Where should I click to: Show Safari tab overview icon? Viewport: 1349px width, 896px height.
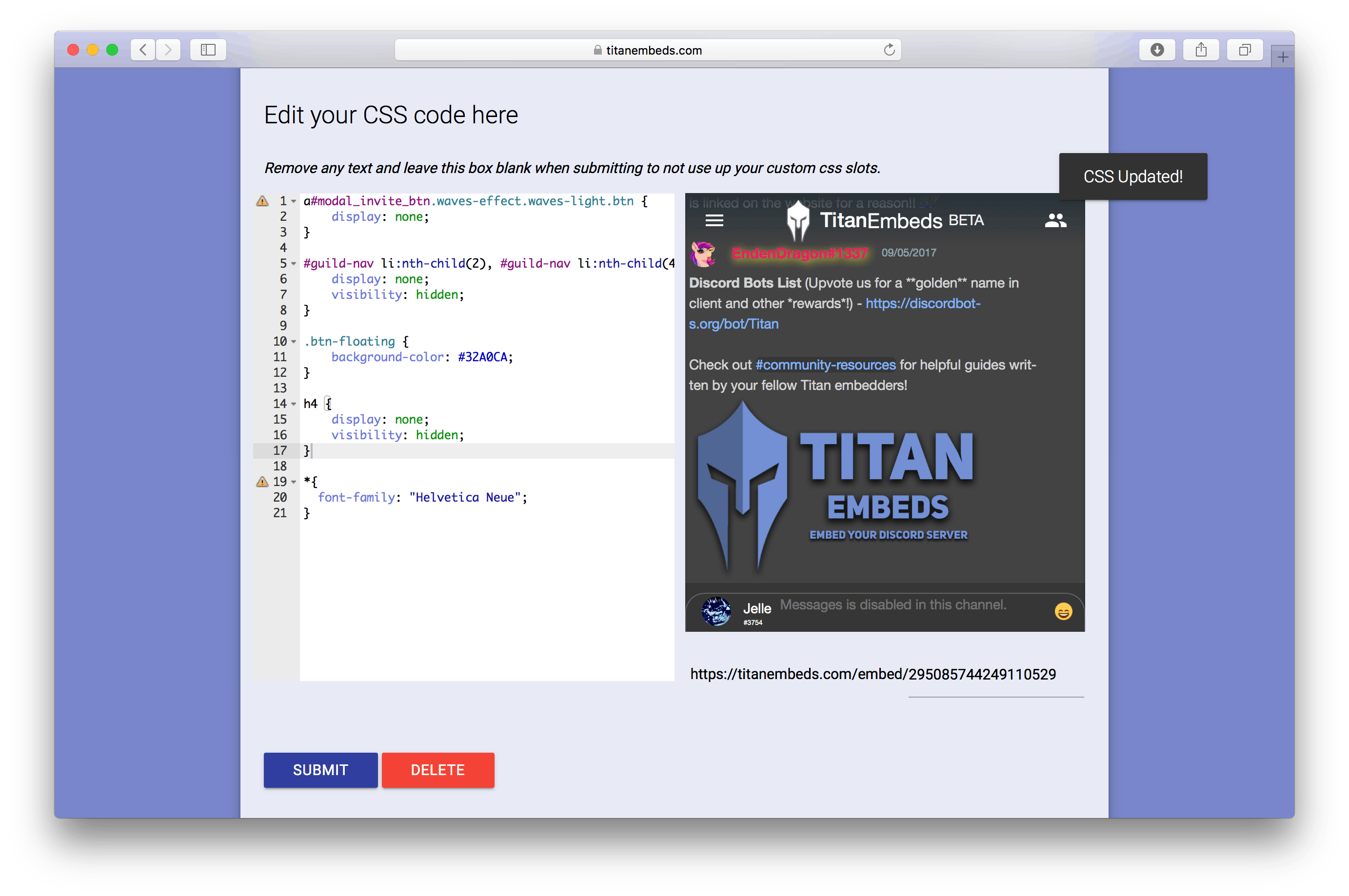click(x=1245, y=50)
